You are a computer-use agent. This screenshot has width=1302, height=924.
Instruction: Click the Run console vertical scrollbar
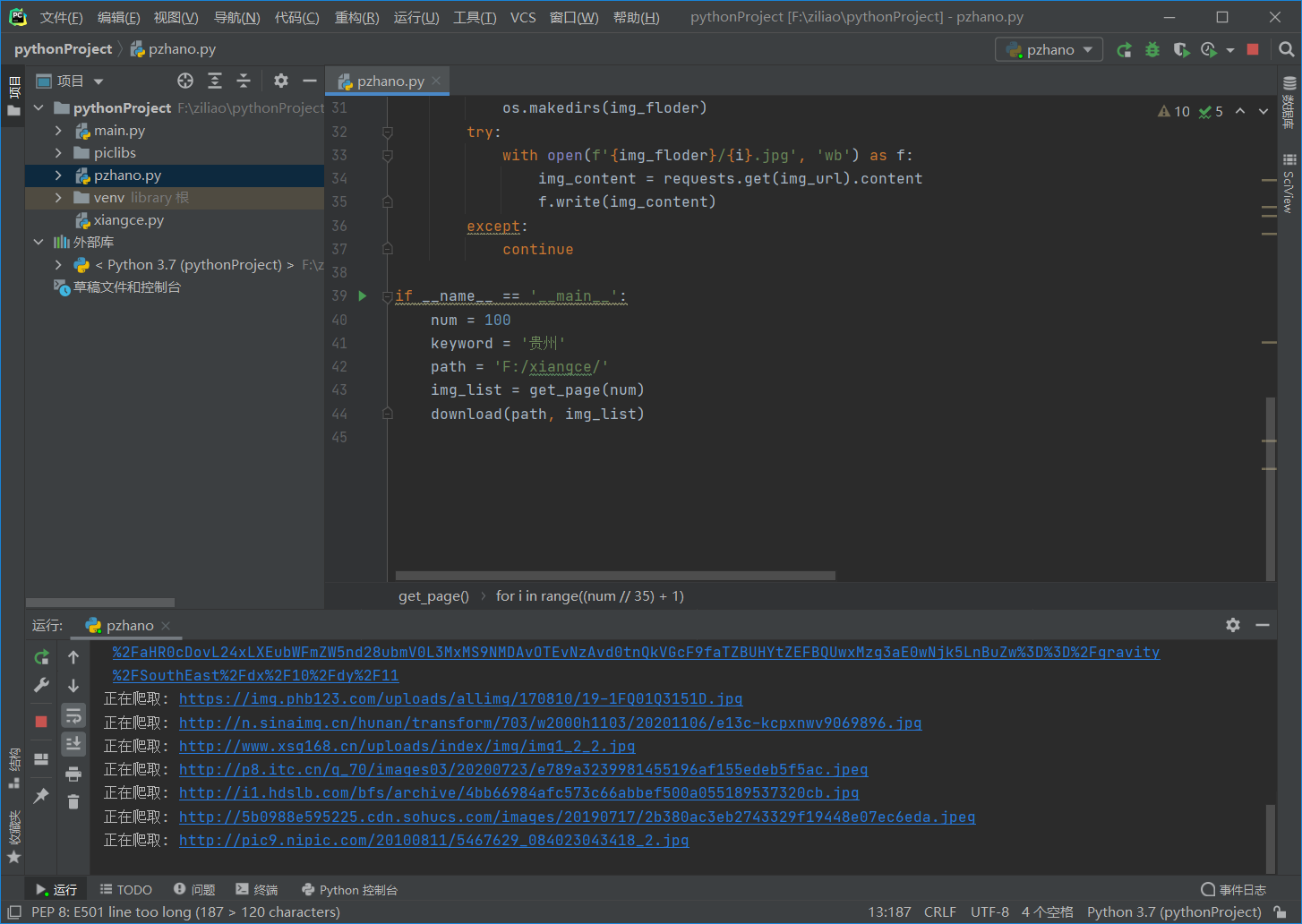point(1270,838)
